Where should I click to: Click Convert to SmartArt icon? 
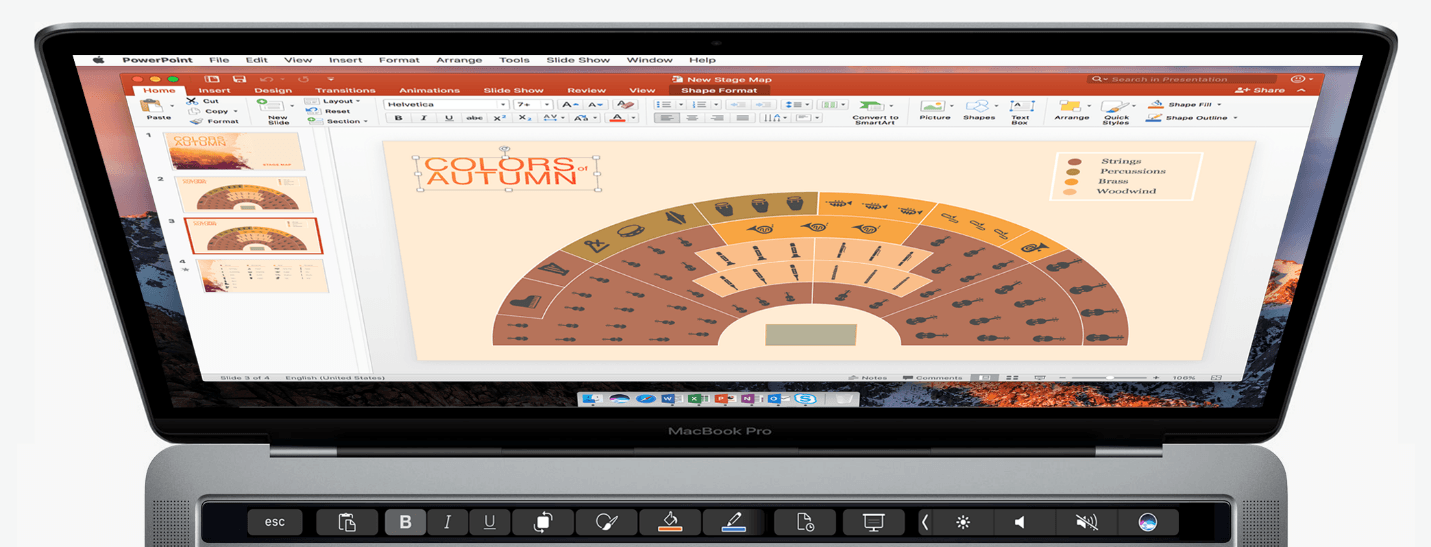coord(872,105)
